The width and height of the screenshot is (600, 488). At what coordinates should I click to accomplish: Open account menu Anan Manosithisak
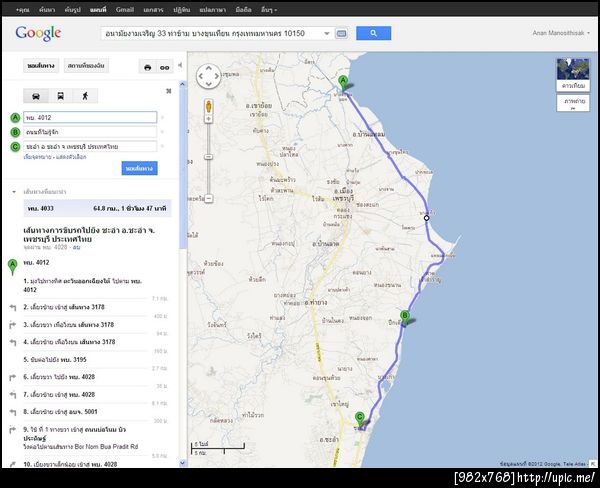[561, 33]
